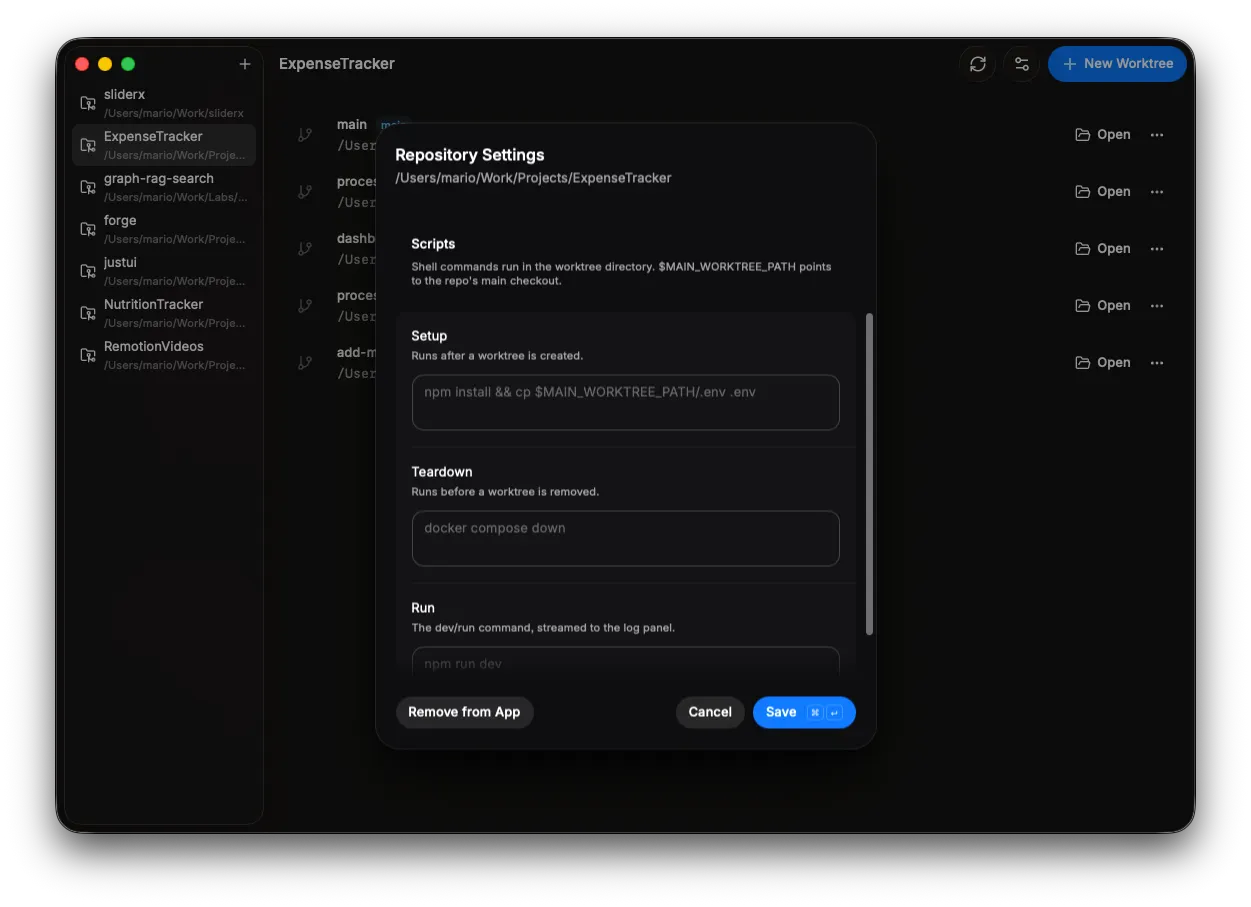This screenshot has height=907, width=1251.
Task: Click the branch icon of the main worktree
Action: (305, 135)
